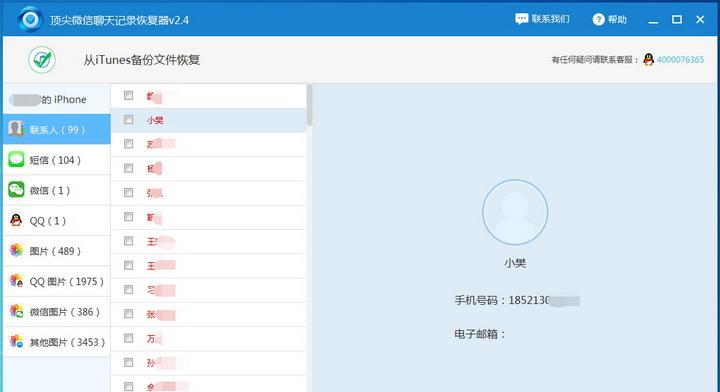Viewport: 720px width, 392px height.
Task: Tick checkbox of the 孙 contact
Action: coord(129,363)
